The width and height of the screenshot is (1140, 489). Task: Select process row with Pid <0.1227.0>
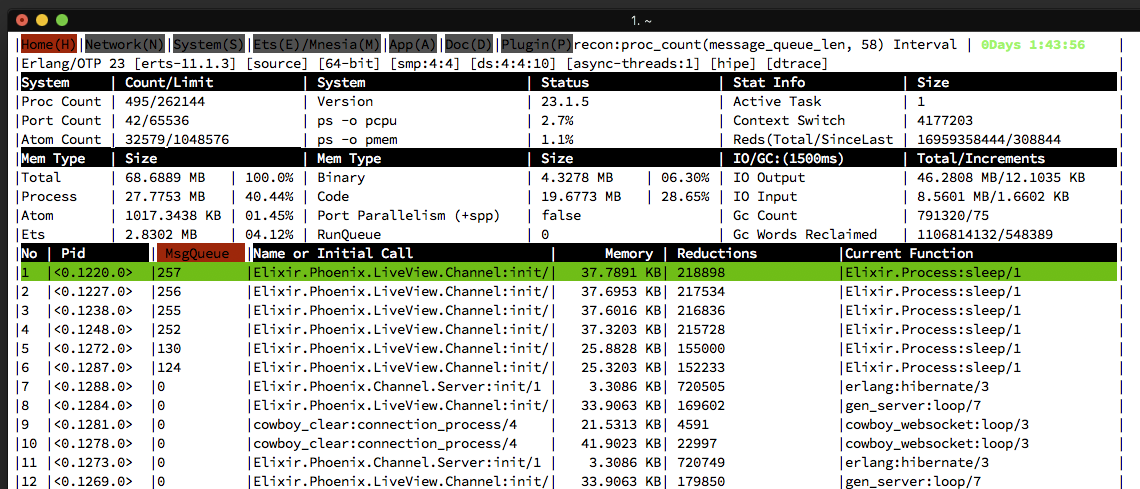pyautogui.click(x=570, y=291)
